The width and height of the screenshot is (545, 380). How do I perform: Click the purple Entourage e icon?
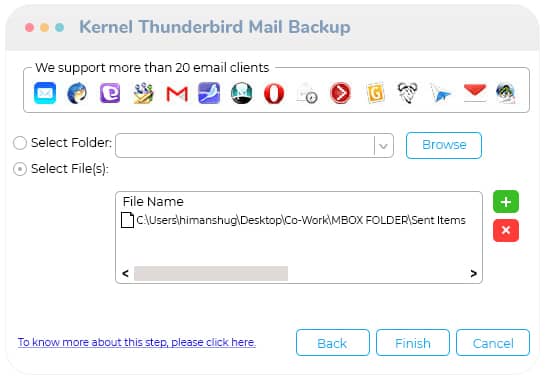110,93
